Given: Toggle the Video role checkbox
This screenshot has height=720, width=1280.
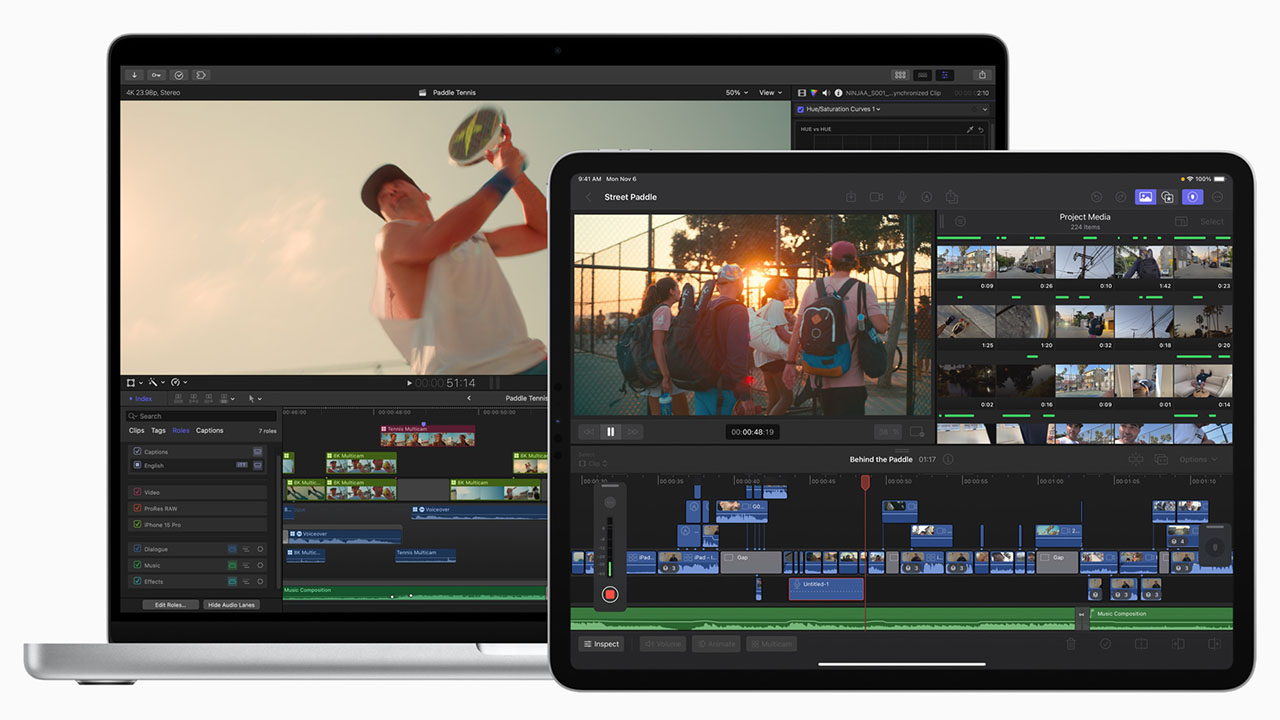Looking at the screenshot, I should click(138, 492).
